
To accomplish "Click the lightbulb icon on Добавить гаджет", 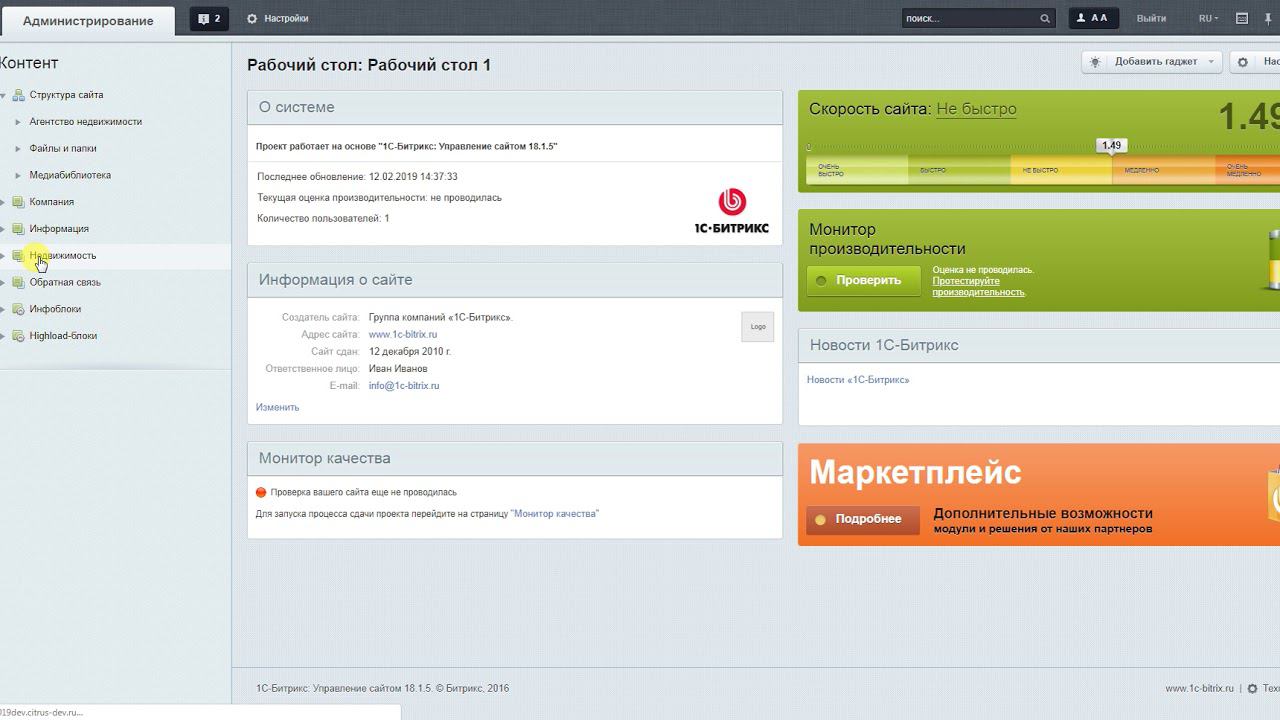I will point(1095,62).
